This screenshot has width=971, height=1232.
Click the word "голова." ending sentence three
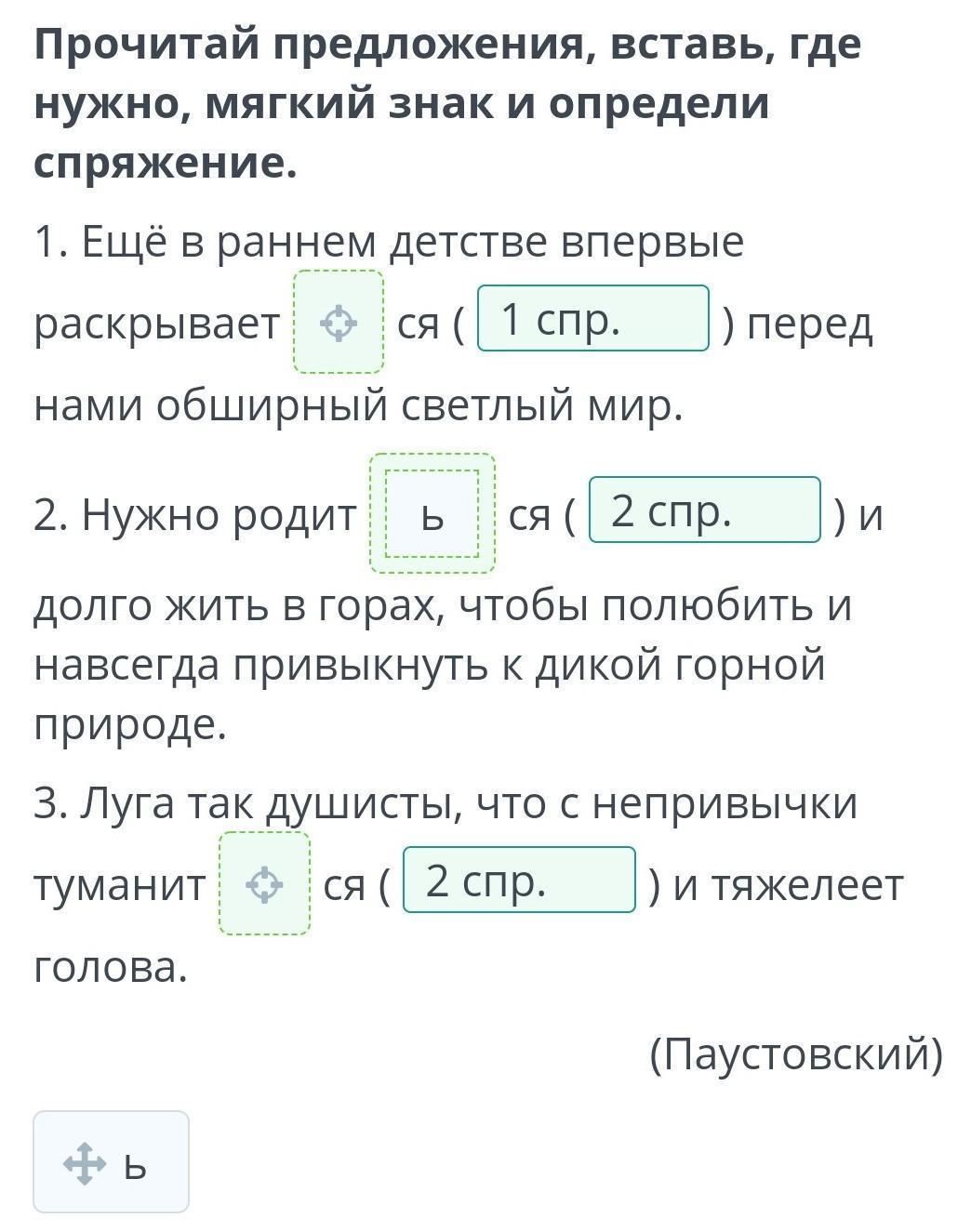[x=111, y=967]
